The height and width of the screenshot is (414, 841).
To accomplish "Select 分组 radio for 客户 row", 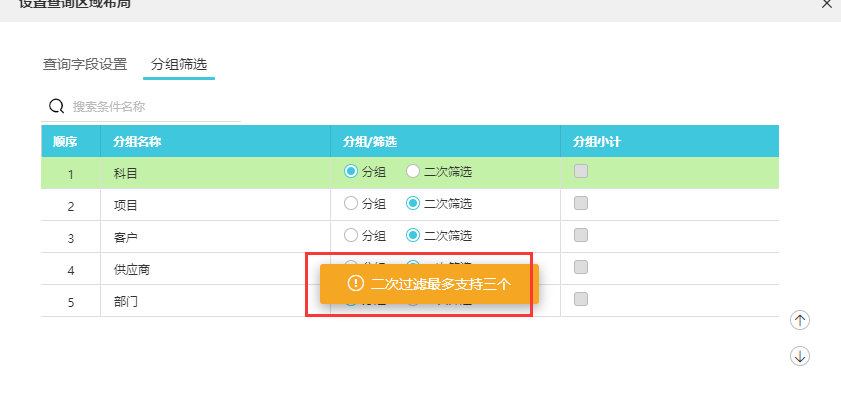I will [x=351, y=235].
